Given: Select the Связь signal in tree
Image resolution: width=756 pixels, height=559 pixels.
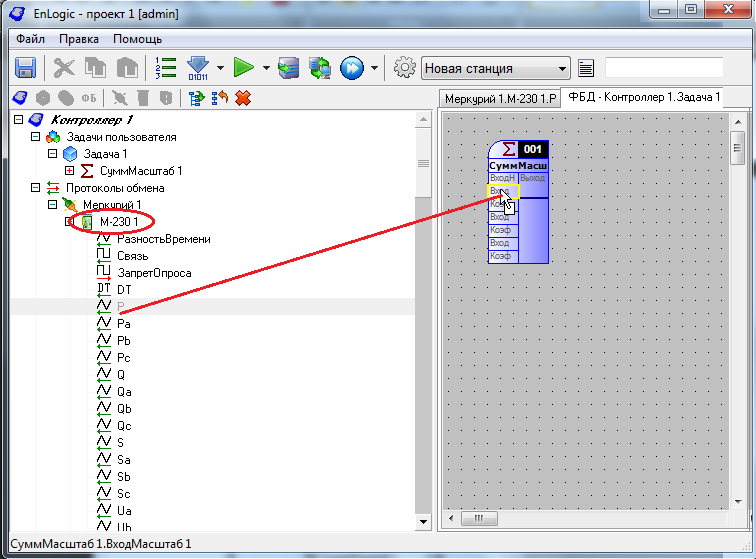Looking at the screenshot, I should click(x=133, y=256).
